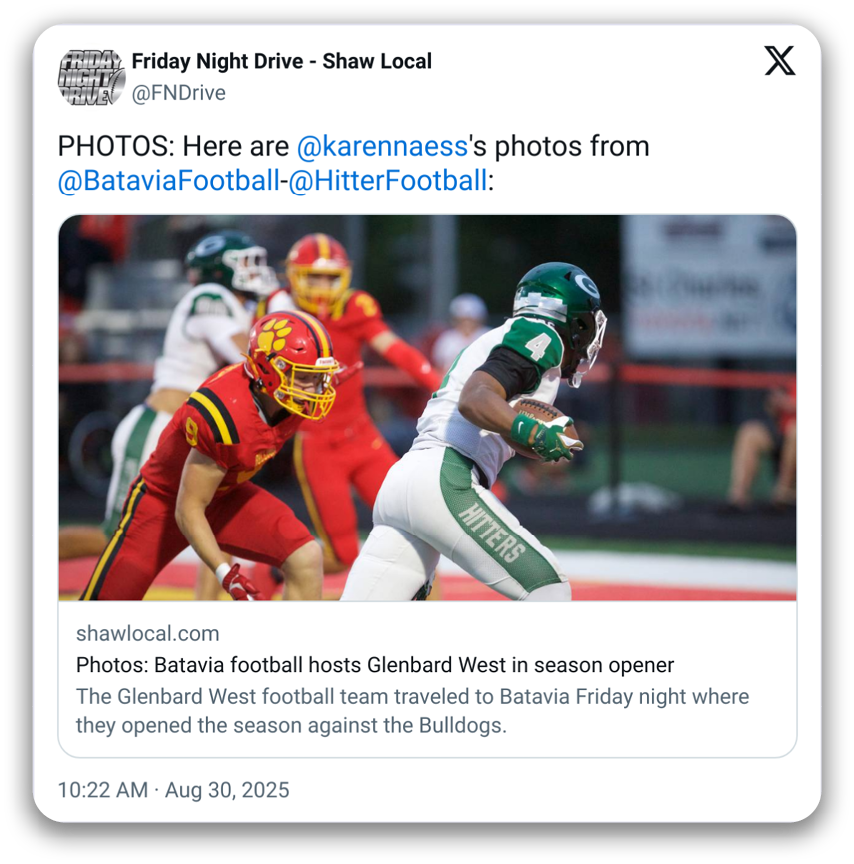Click the X logo icon
The image size is (854, 864).
click(780, 61)
